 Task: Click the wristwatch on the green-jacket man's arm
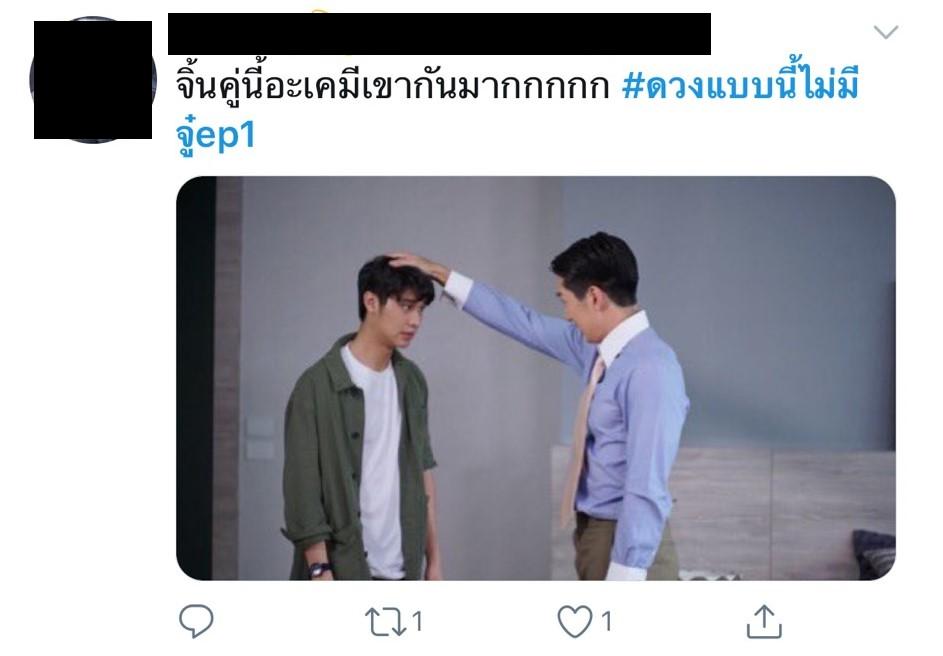(319, 569)
